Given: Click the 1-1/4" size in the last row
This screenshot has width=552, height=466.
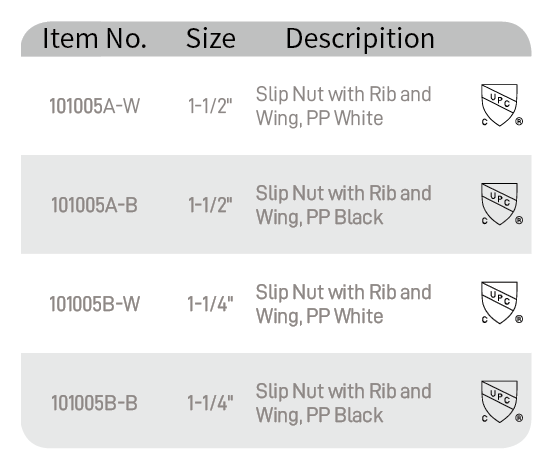Looking at the screenshot, I should point(210,402).
